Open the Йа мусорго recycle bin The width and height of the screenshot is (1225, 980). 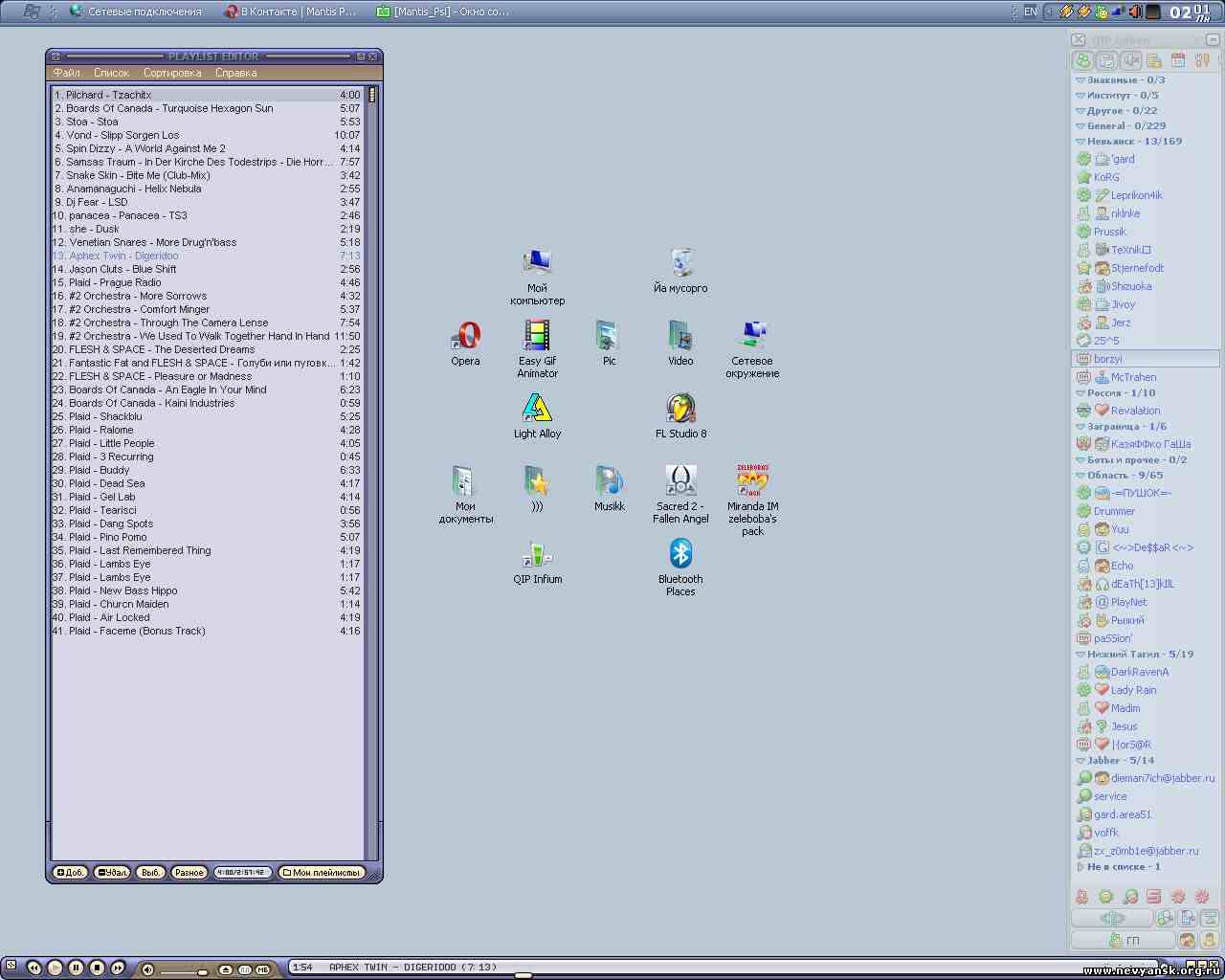[x=680, y=270]
